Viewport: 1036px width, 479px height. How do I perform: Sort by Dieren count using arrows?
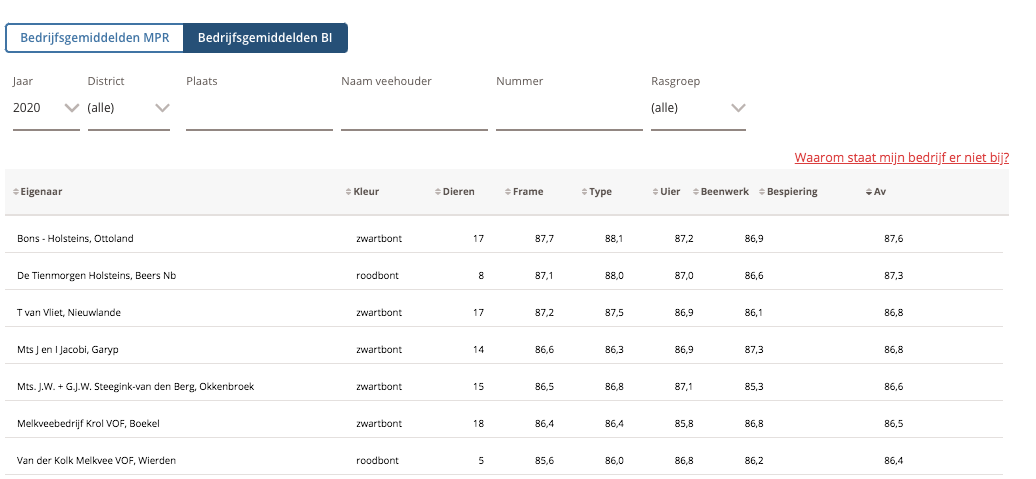[x=438, y=192]
